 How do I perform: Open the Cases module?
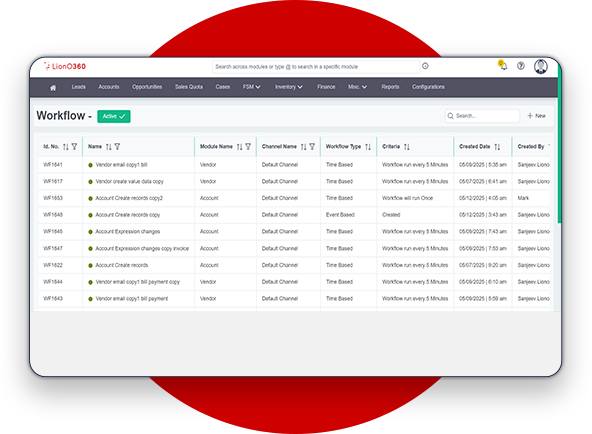pyautogui.click(x=223, y=87)
